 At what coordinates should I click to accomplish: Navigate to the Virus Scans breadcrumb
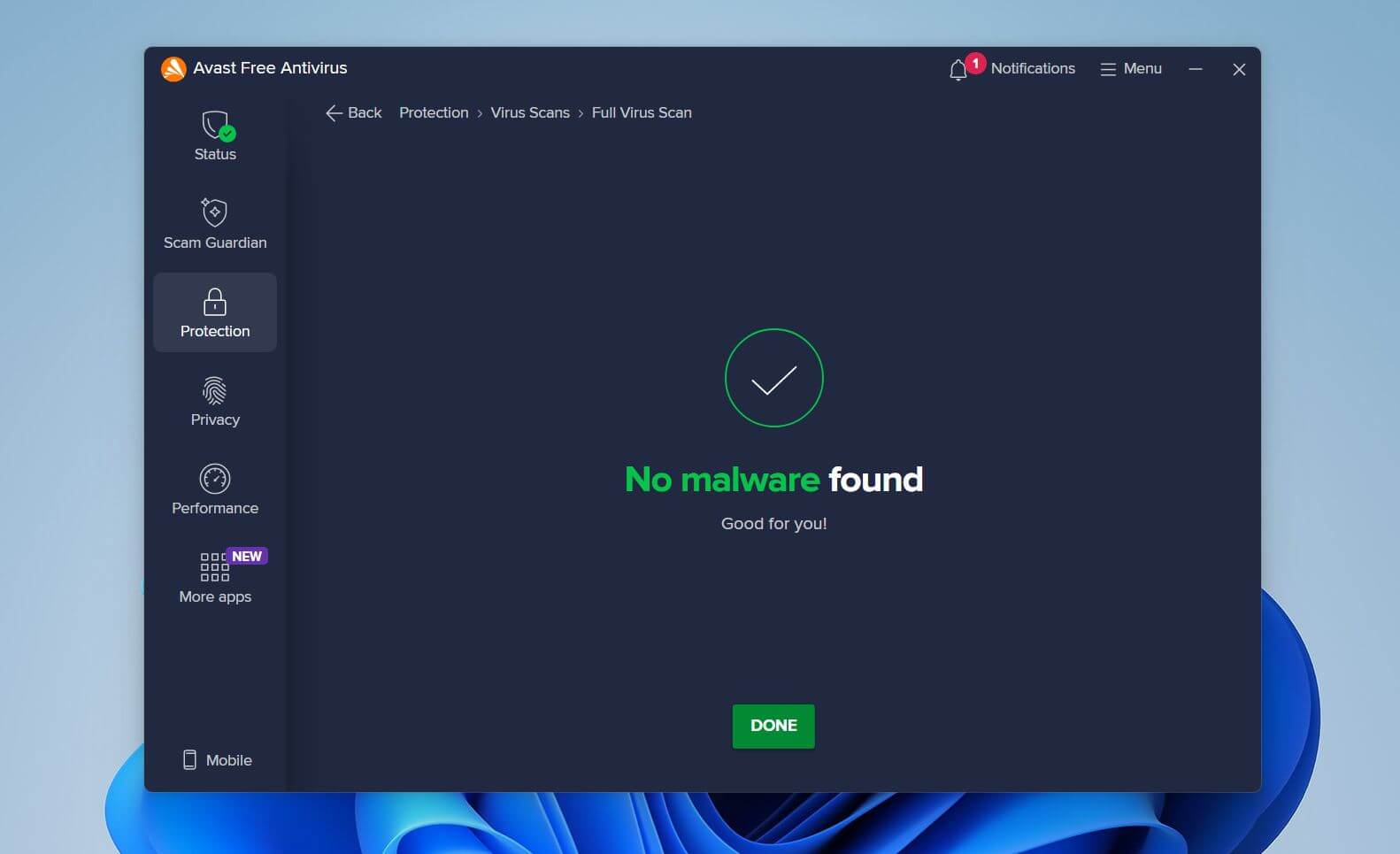(530, 113)
